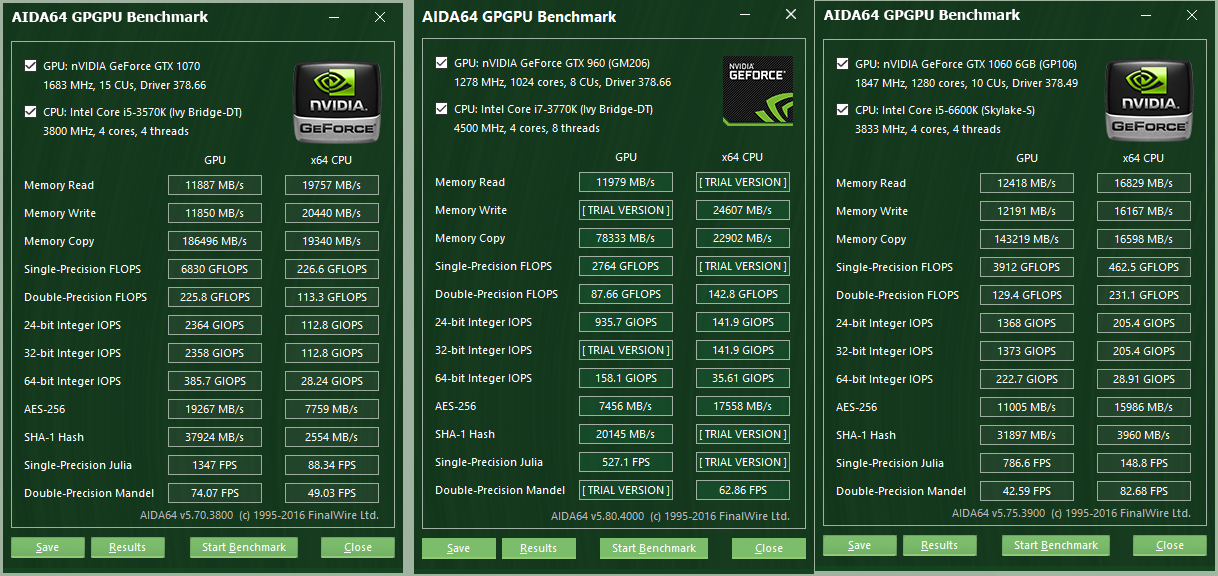
Task: Click the 11005 MB/s AES-256 value
Action: (x=1027, y=407)
